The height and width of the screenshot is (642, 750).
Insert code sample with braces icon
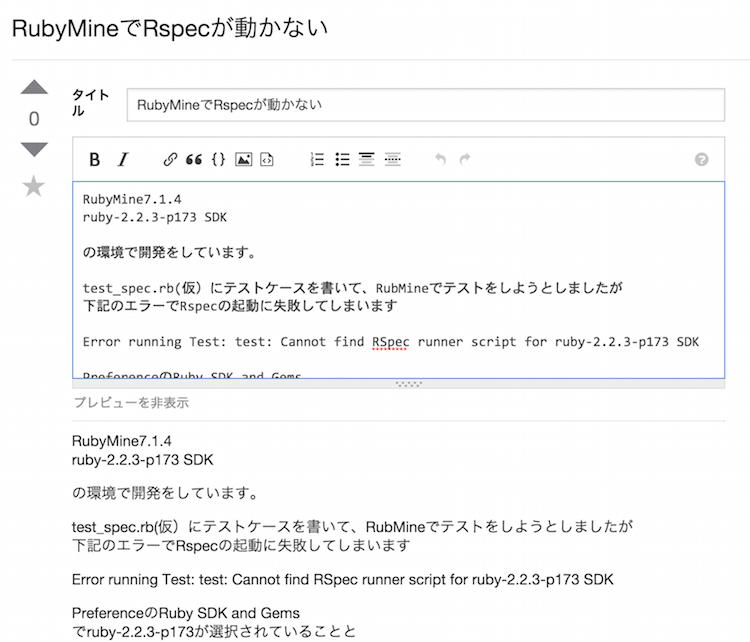(x=218, y=159)
